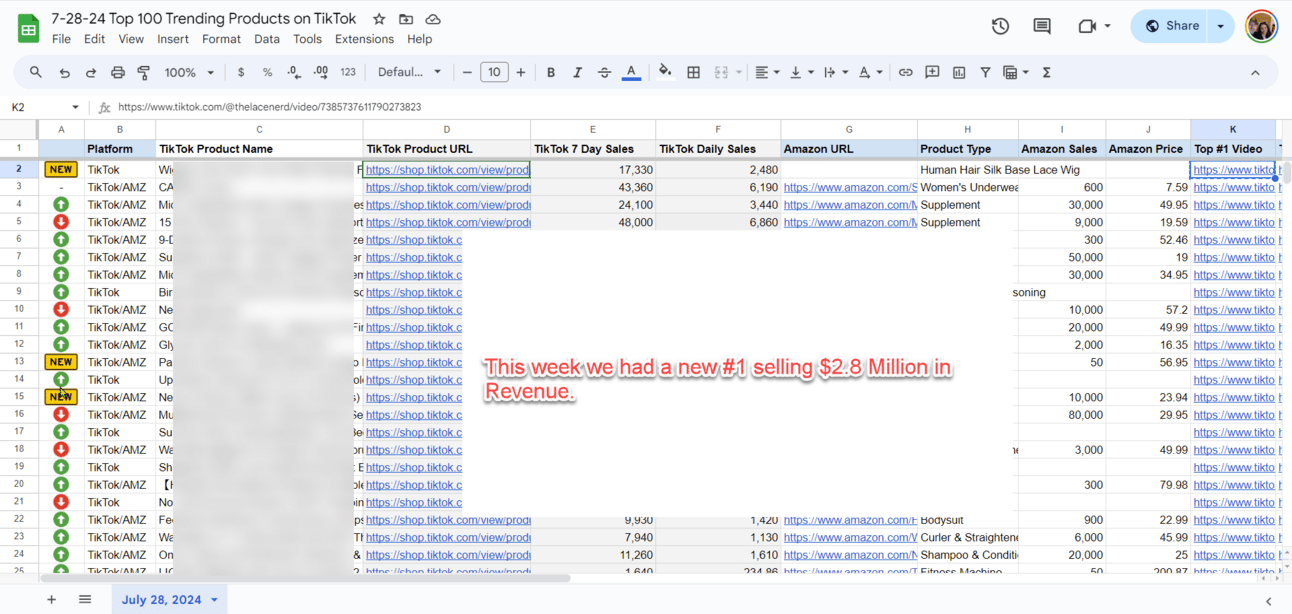Open the Amazon URL link in row 3

point(849,187)
